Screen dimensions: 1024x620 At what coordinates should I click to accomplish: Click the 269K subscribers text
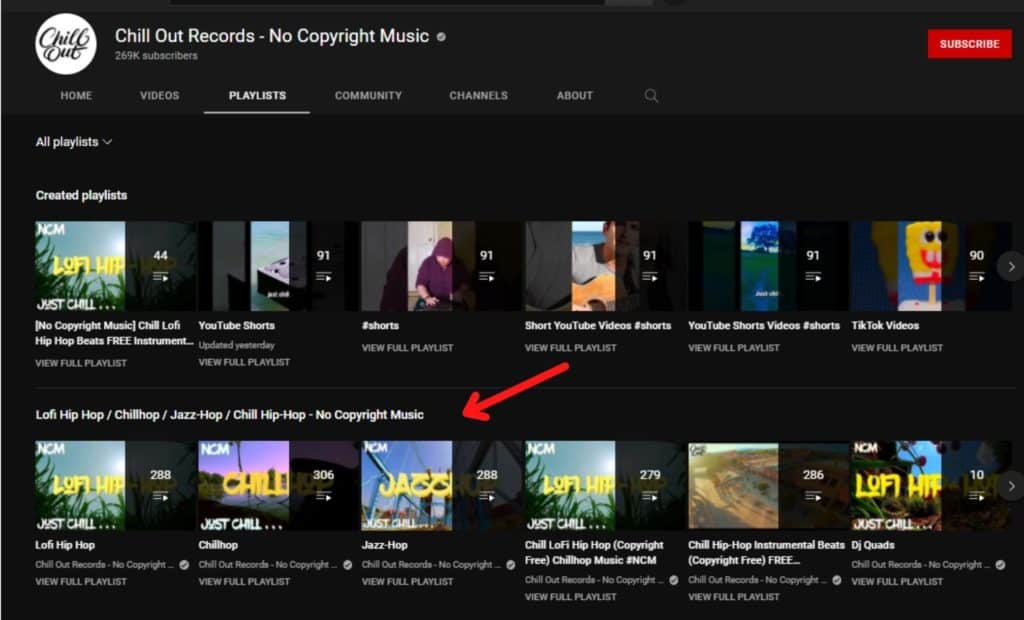tap(156, 56)
